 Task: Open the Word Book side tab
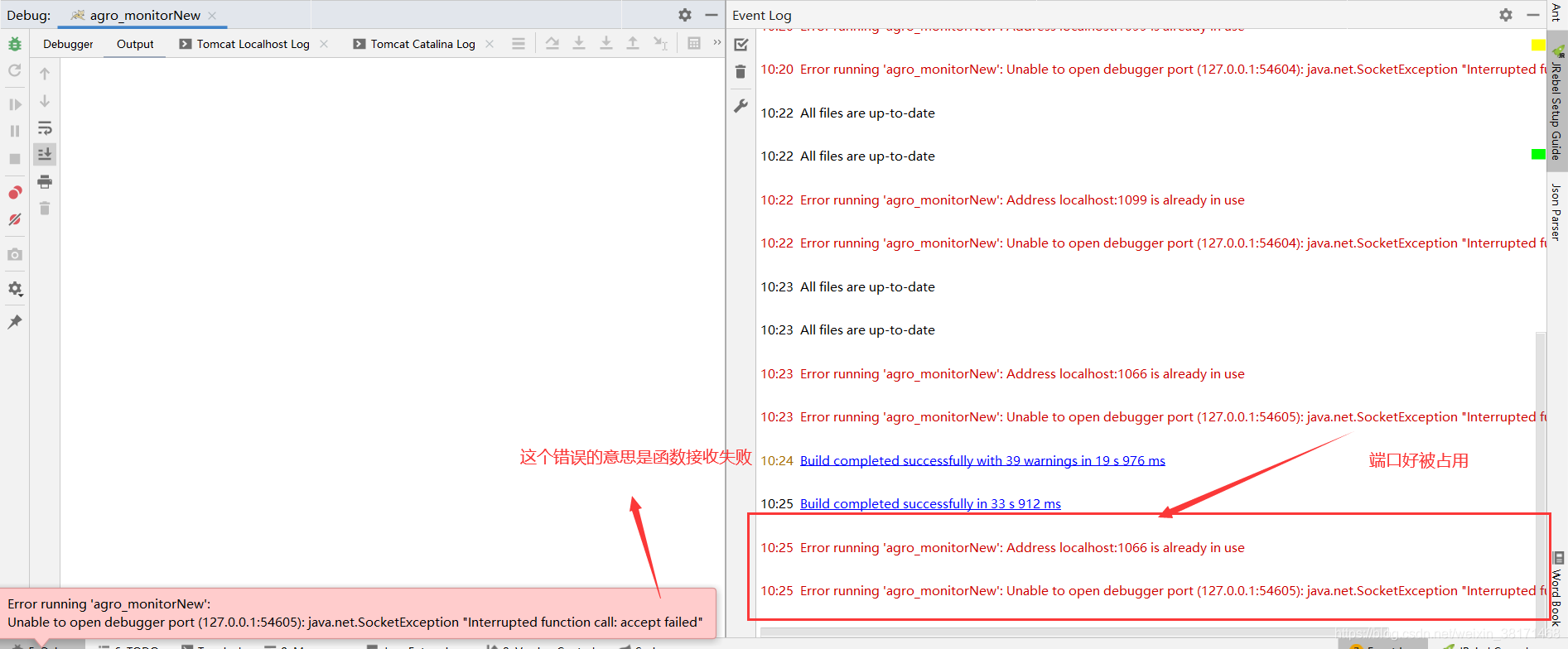point(1557,589)
